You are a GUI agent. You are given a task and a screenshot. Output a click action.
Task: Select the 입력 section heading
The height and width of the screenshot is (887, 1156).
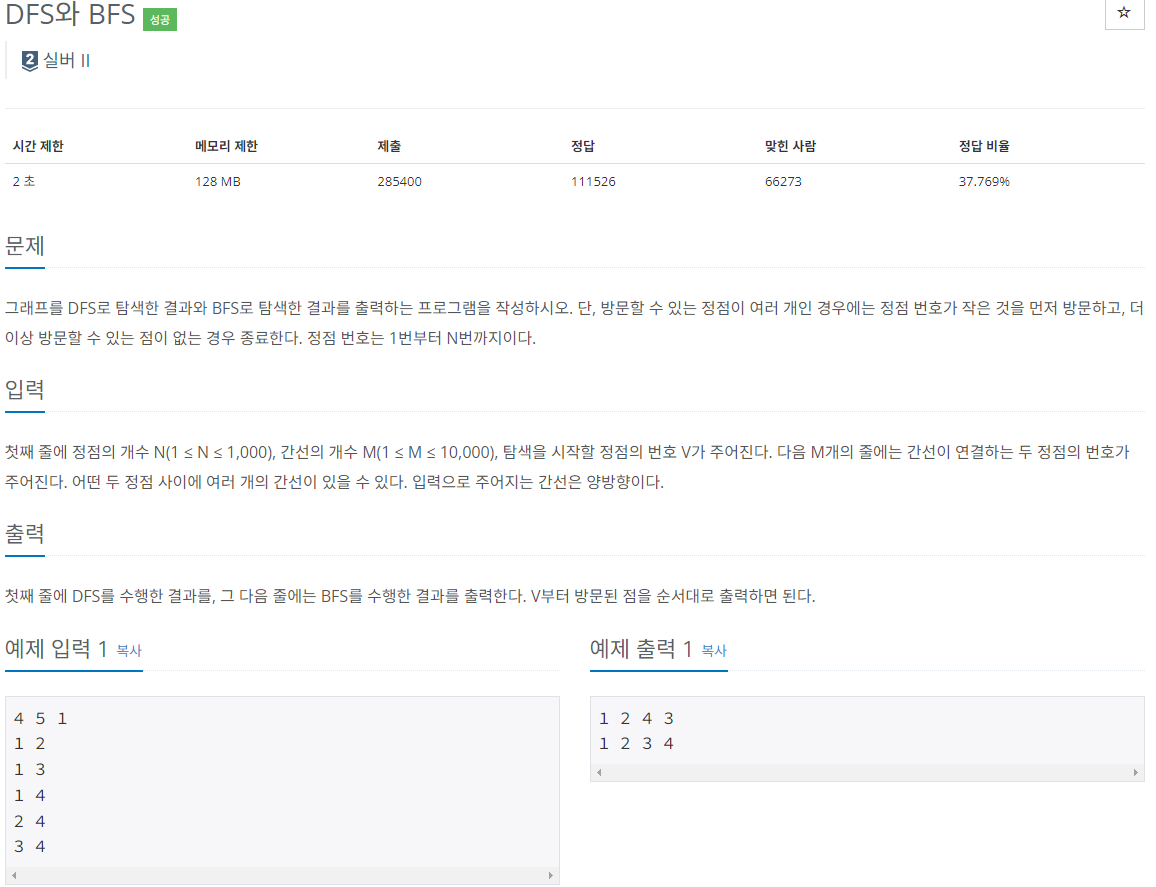[x=24, y=390]
